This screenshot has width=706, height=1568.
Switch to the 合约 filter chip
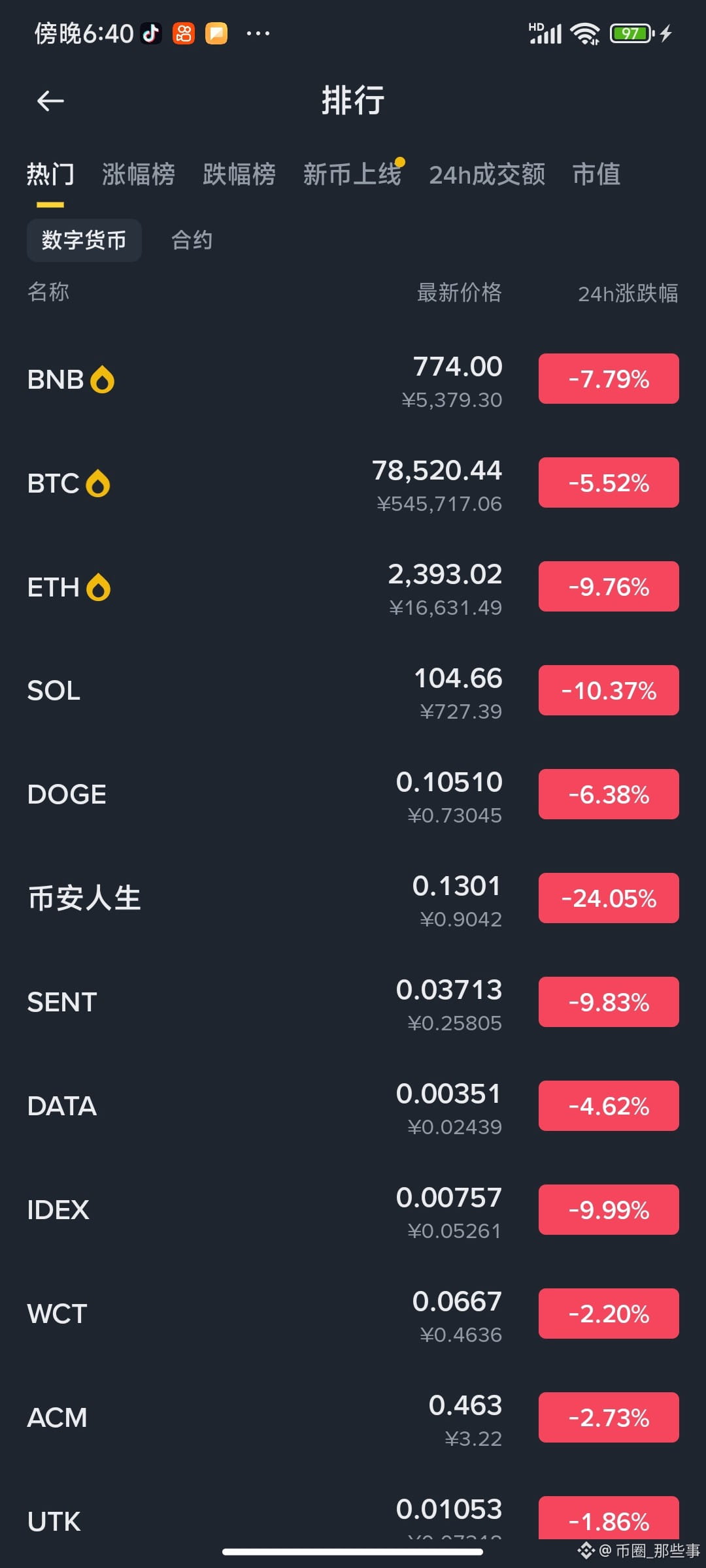[x=192, y=240]
